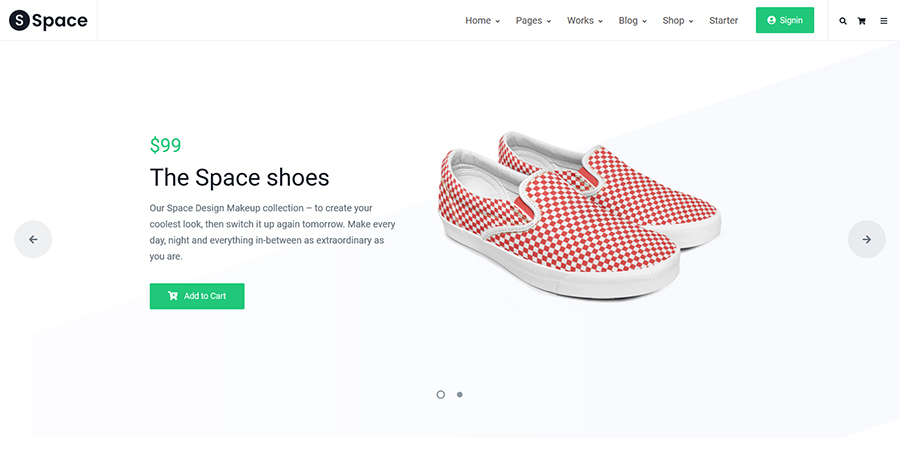Expand the Pages dropdown menu
Viewport: 900px width, 450px height.
point(533,21)
